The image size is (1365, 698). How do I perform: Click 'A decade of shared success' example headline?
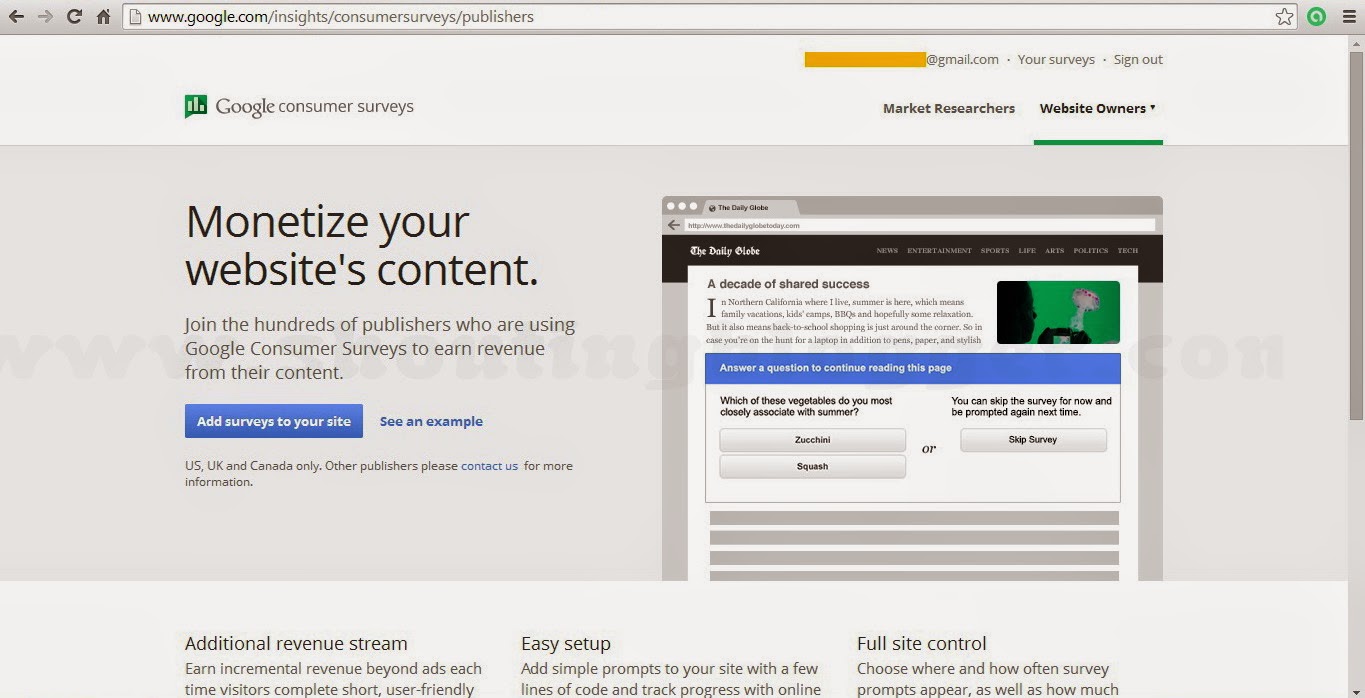click(788, 284)
